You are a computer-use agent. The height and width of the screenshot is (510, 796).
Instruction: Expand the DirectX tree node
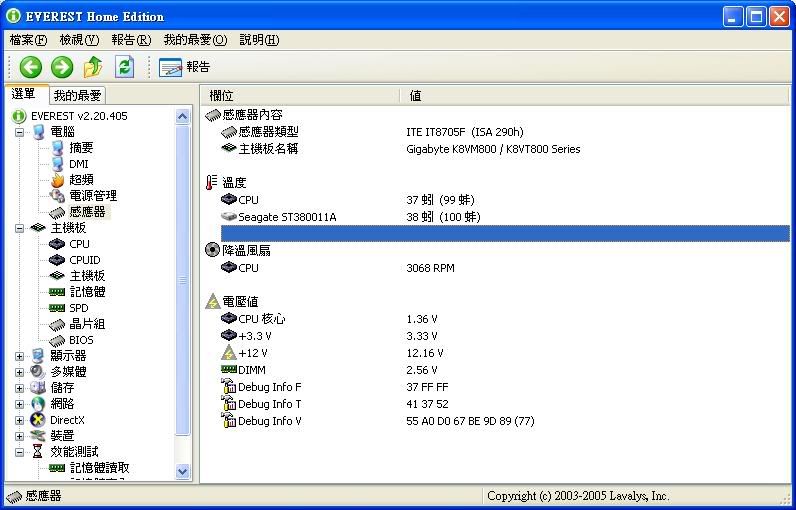19,420
